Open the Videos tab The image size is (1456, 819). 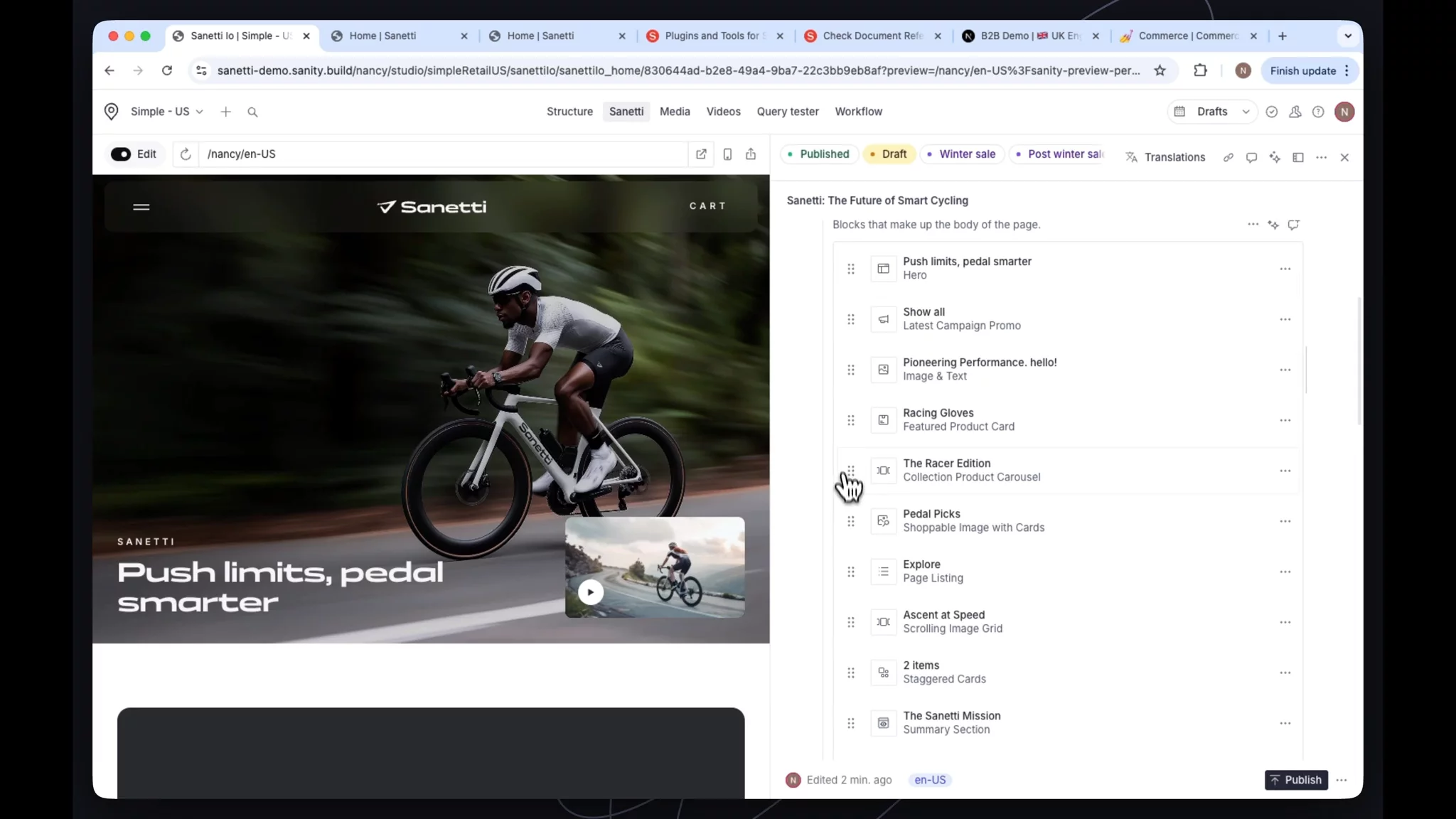point(723,112)
